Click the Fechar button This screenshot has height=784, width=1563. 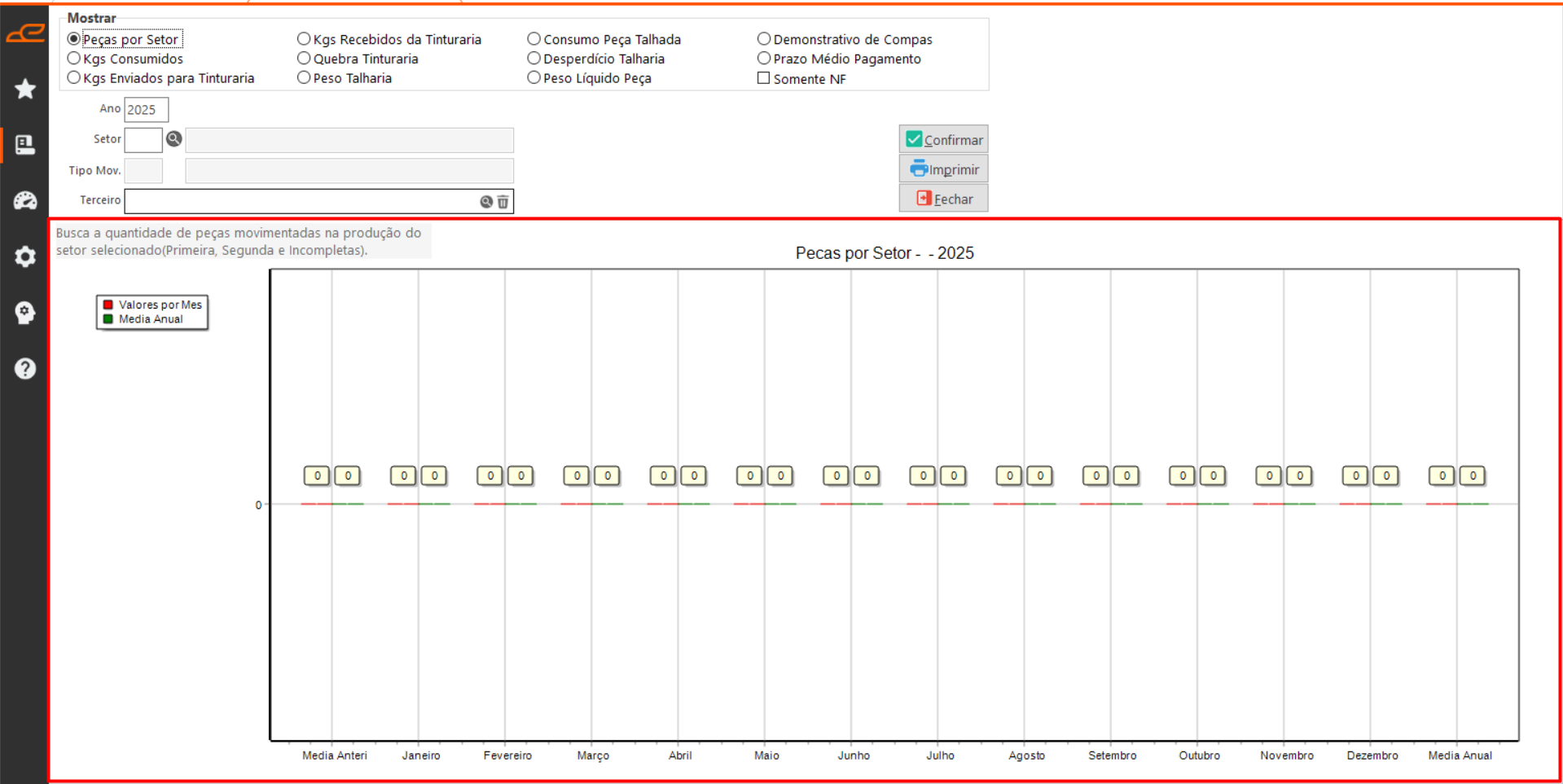tap(943, 199)
